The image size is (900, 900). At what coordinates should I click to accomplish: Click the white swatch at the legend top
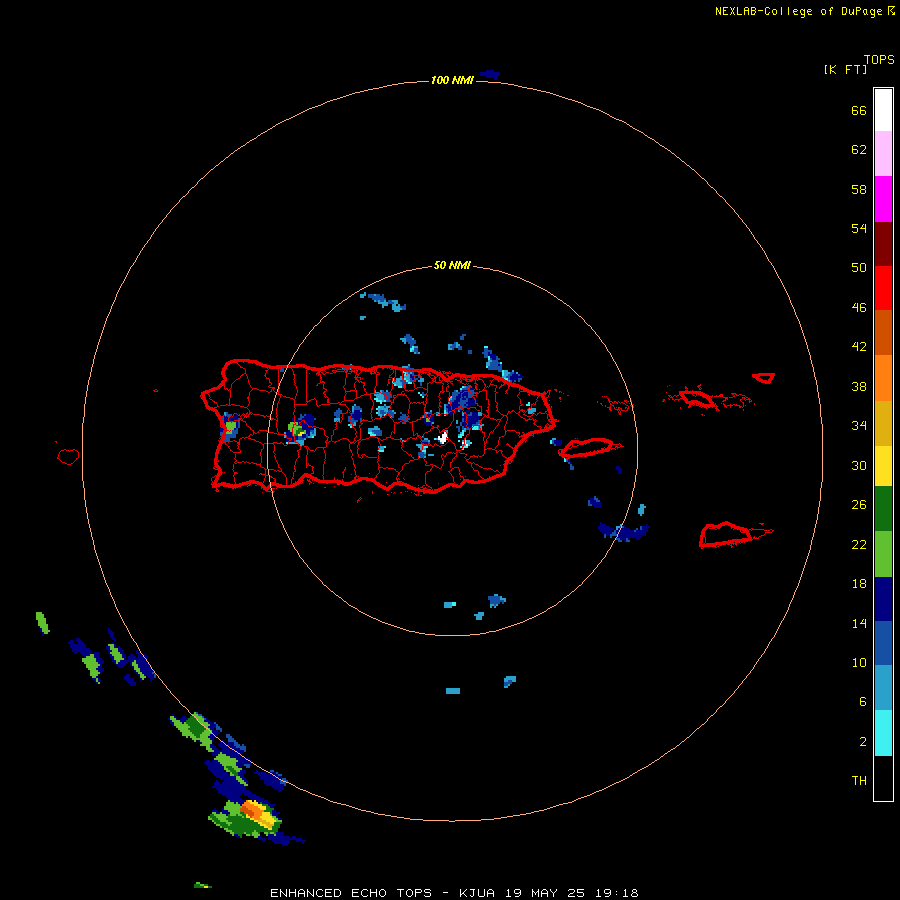[883, 110]
